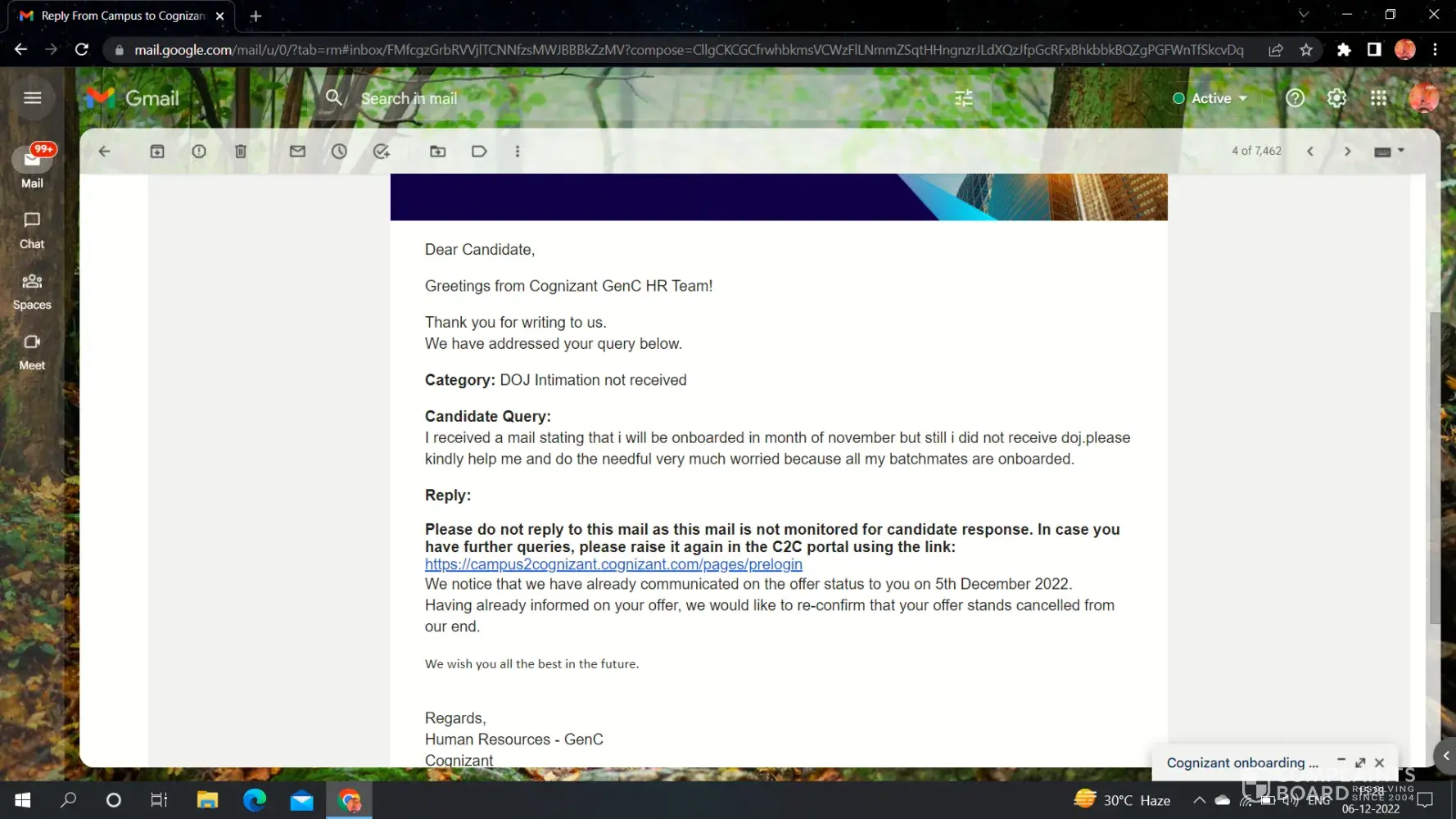Open Meet section in sidebar
This screenshot has width=1456, height=819.
(x=32, y=352)
